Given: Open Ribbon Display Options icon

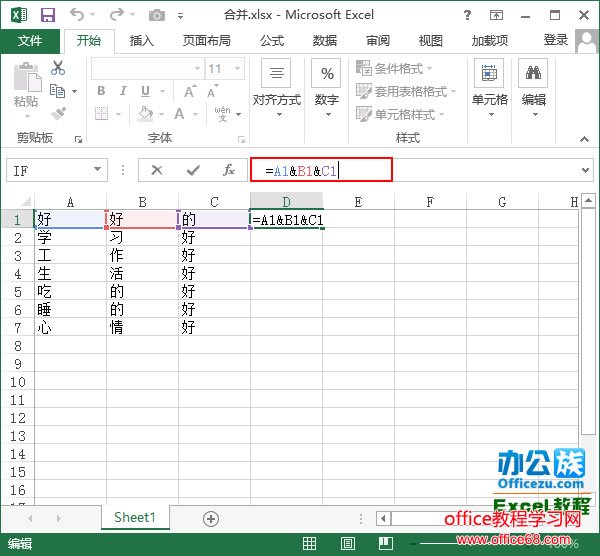Looking at the screenshot, I should pyautogui.click(x=496, y=15).
